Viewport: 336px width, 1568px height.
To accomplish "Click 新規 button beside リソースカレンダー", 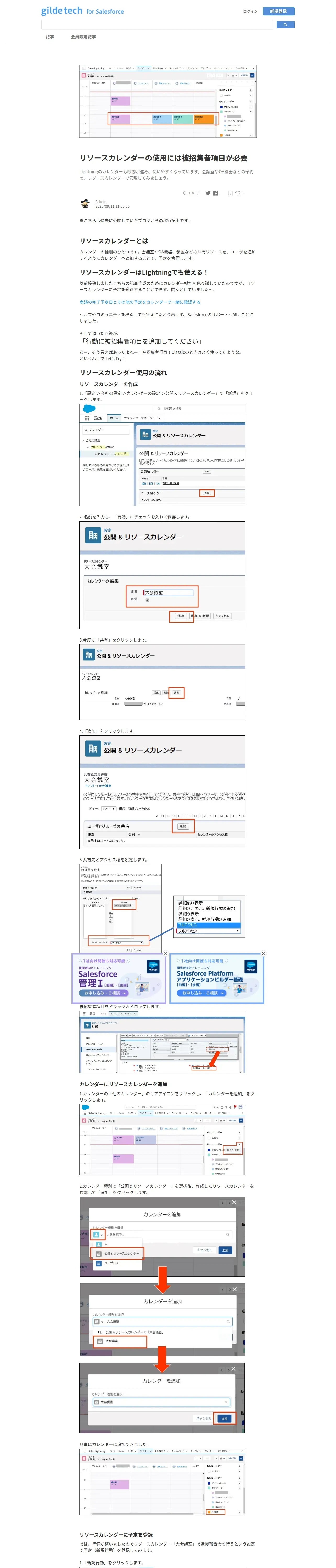I will point(207,493).
